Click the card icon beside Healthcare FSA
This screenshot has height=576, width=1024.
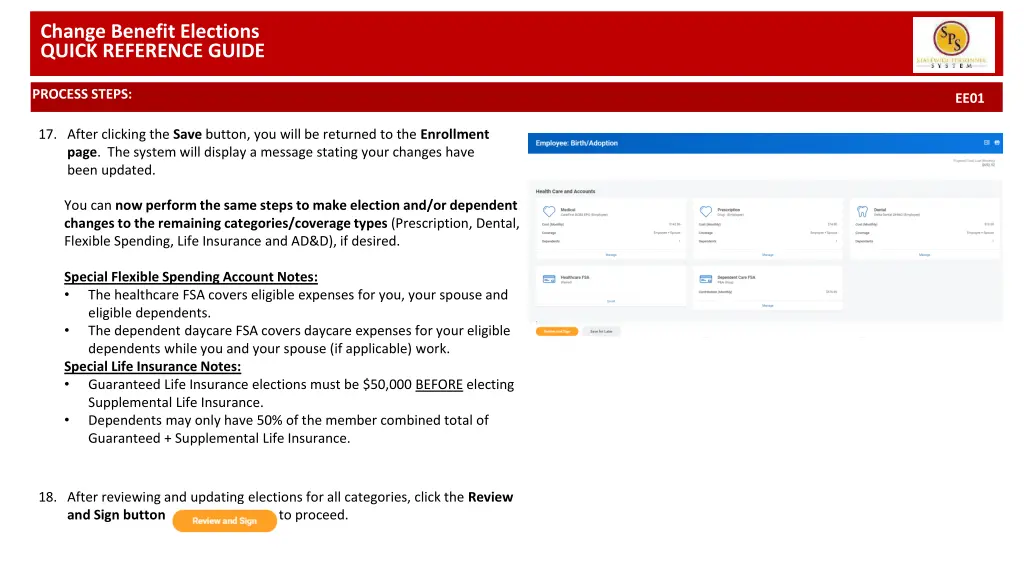pos(549,279)
